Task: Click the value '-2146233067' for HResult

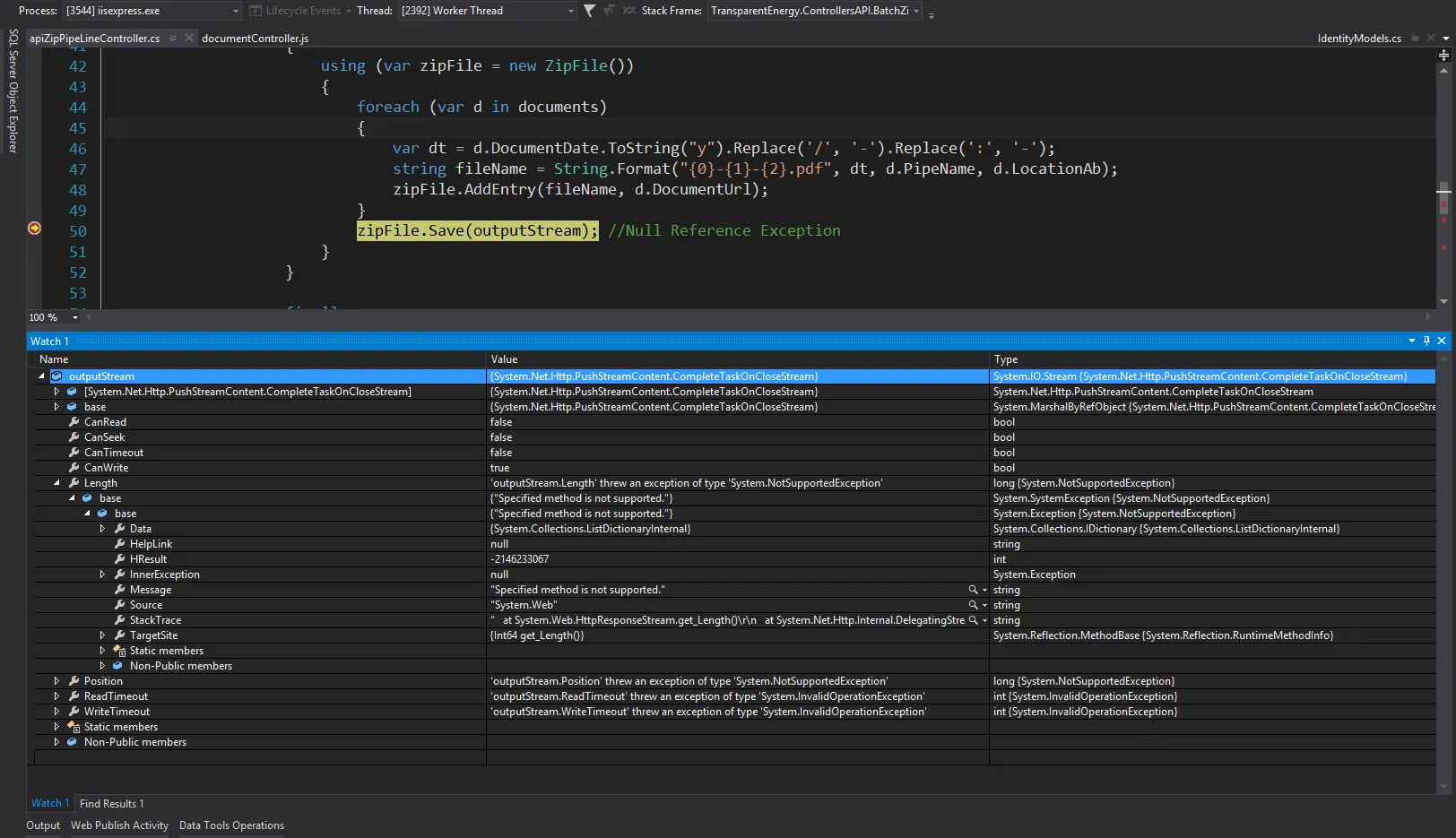Action: pyautogui.click(x=520, y=559)
